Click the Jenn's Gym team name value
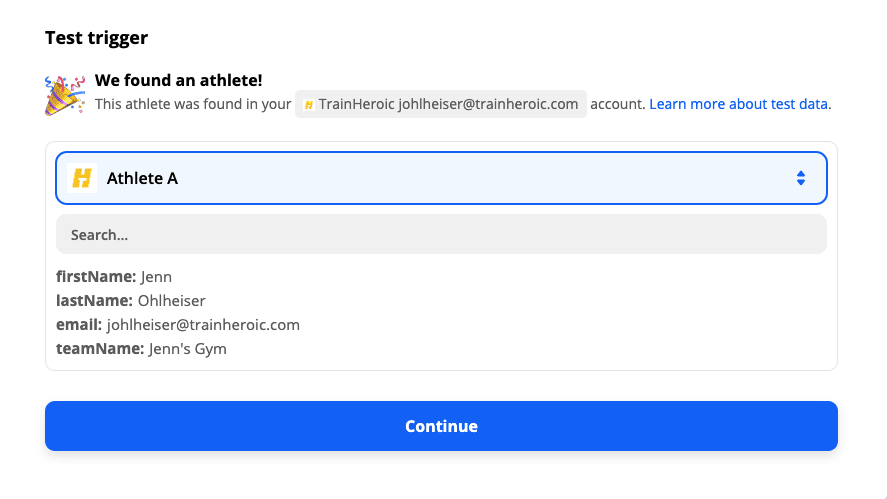This screenshot has width=887, height=499. coord(188,349)
